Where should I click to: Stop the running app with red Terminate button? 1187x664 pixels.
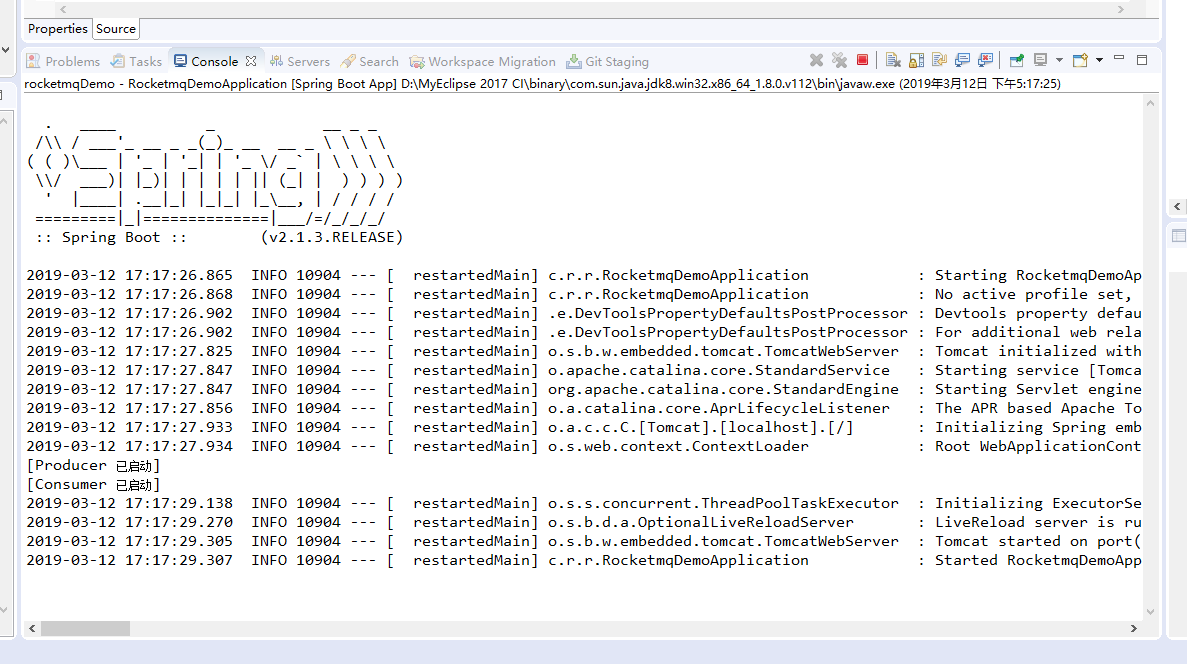click(862, 60)
